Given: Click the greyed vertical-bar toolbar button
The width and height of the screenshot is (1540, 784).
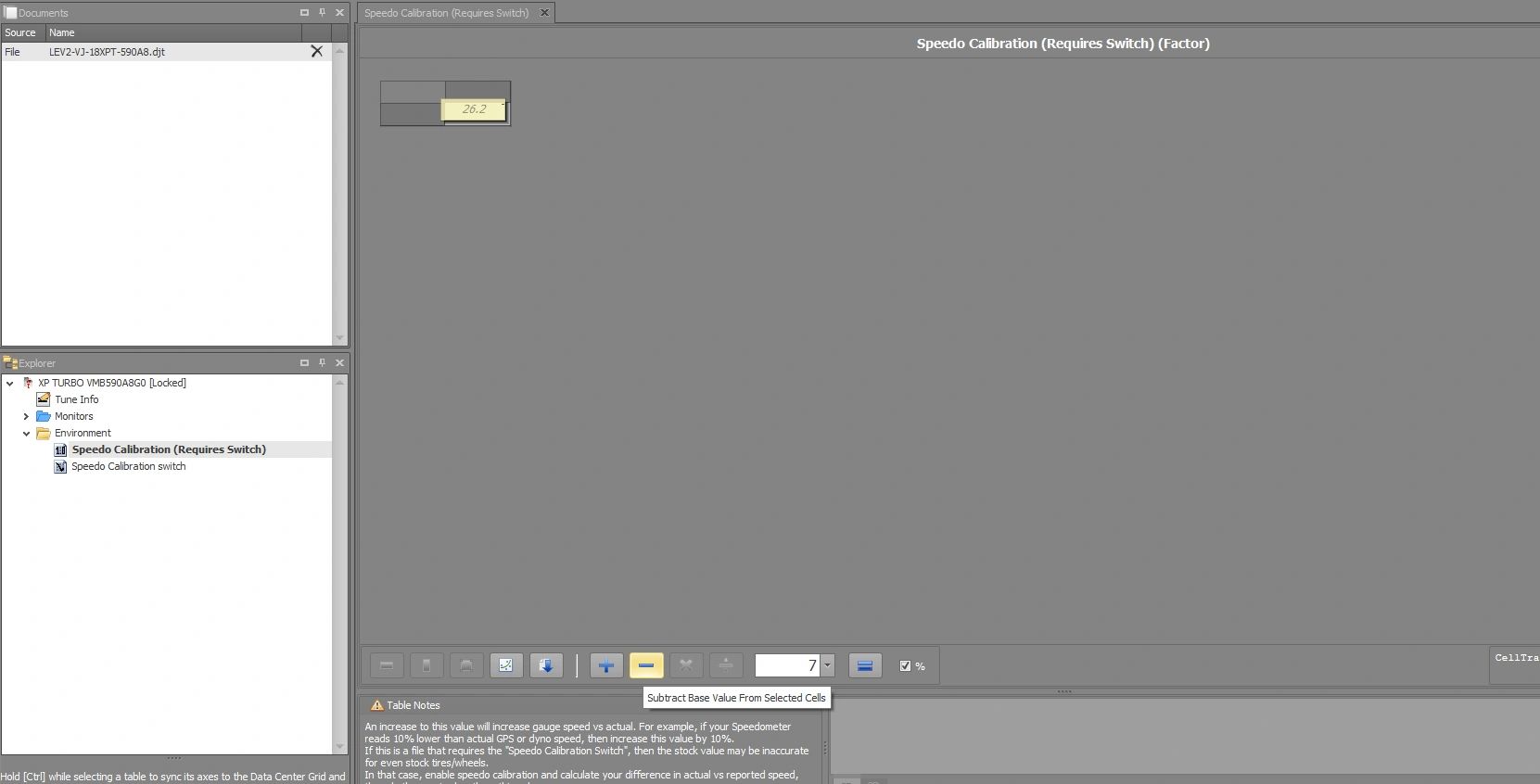Looking at the screenshot, I should (426, 665).
